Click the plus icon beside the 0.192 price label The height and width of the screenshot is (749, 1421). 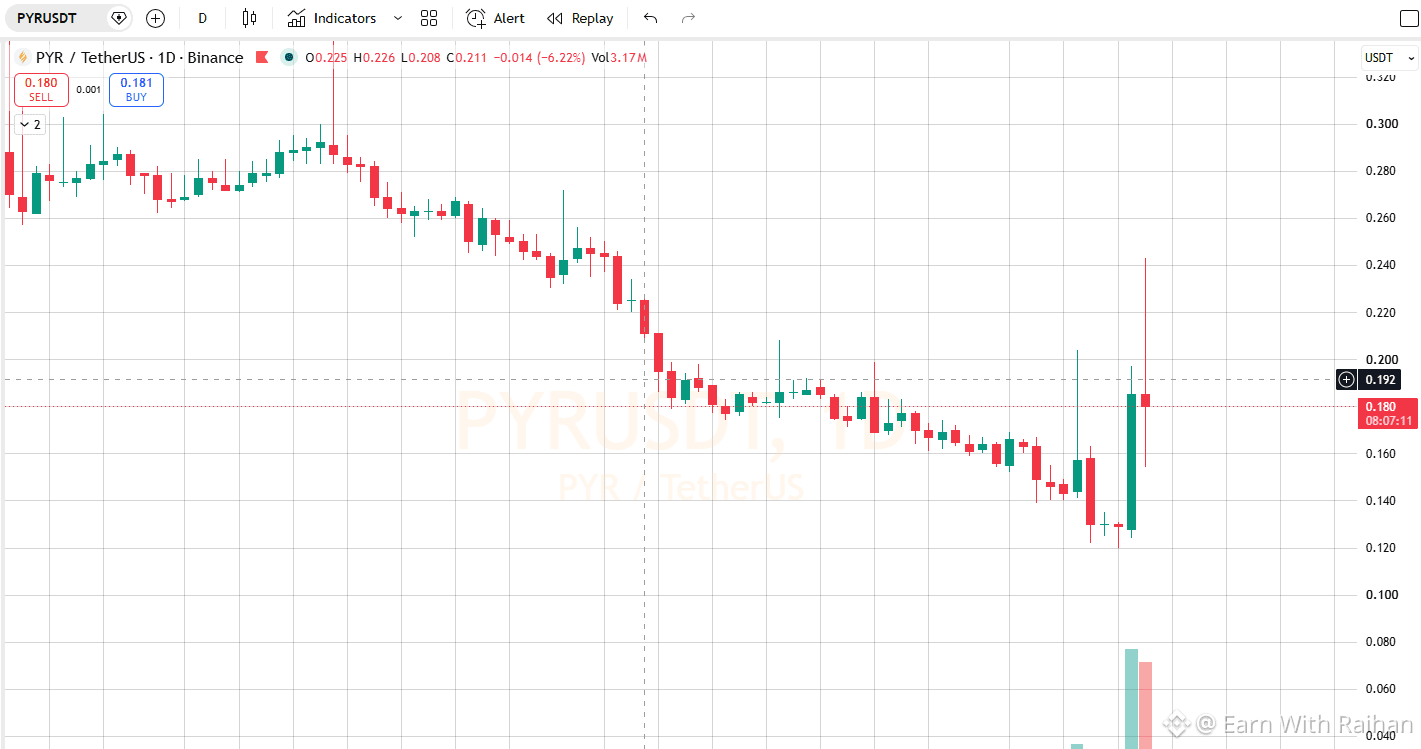(1347, 379)
